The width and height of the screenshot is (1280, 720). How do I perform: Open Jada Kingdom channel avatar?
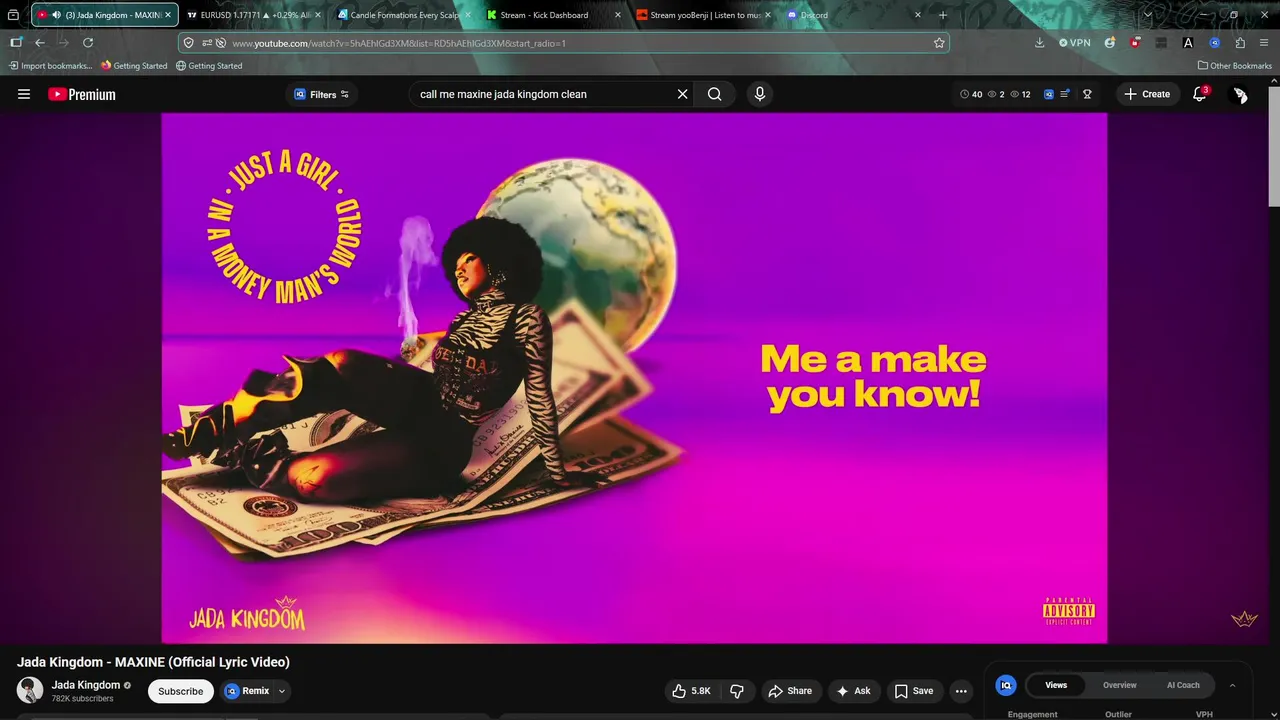(x=30, y=690)
